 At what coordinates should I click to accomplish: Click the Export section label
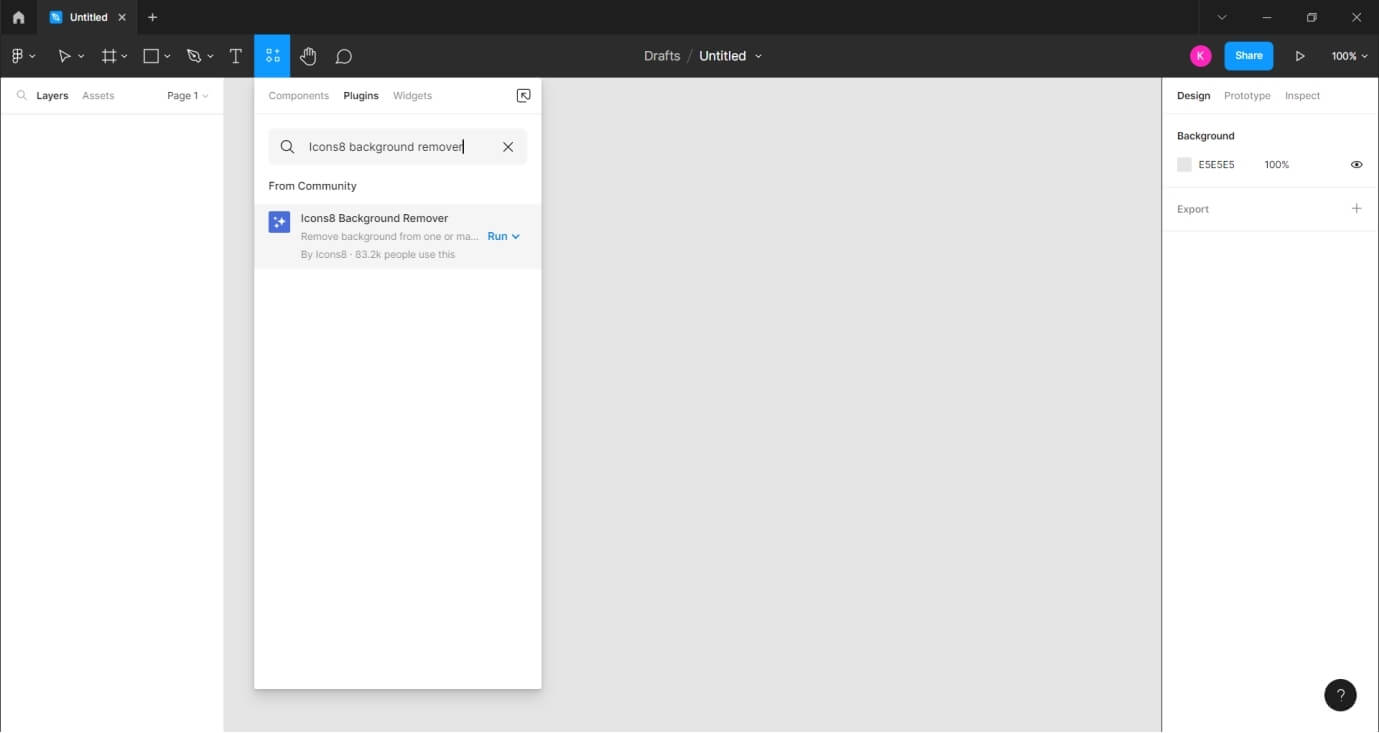pyautogui.click(x=1193, y=209)
